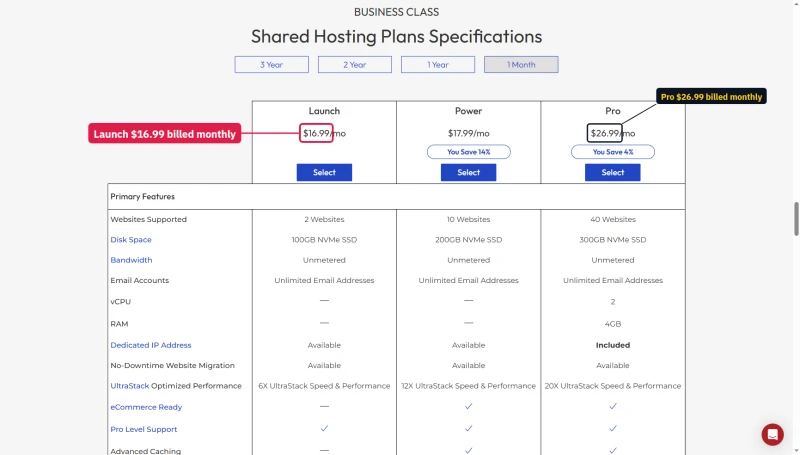Switch to the 3 Year billing tab
This screenshot has width=800, height=455.
[271, 65]
